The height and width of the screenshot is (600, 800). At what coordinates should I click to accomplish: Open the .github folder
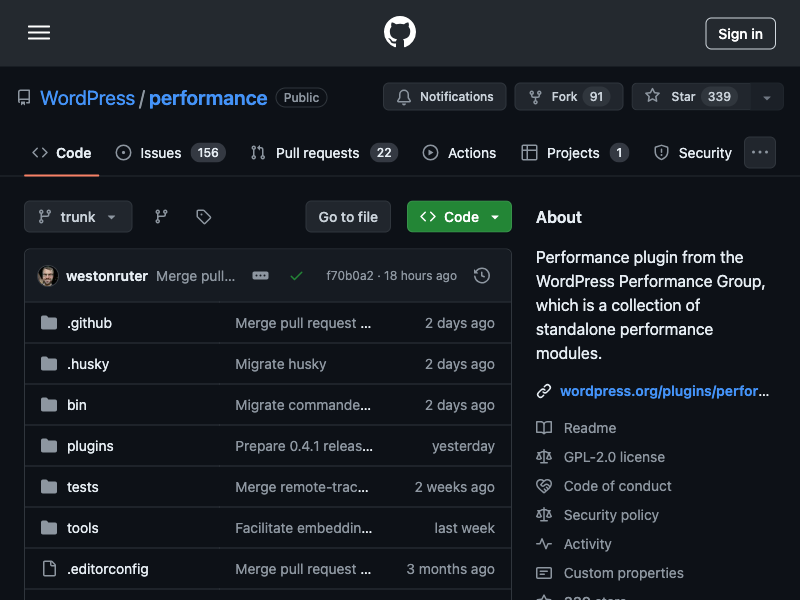89,323
